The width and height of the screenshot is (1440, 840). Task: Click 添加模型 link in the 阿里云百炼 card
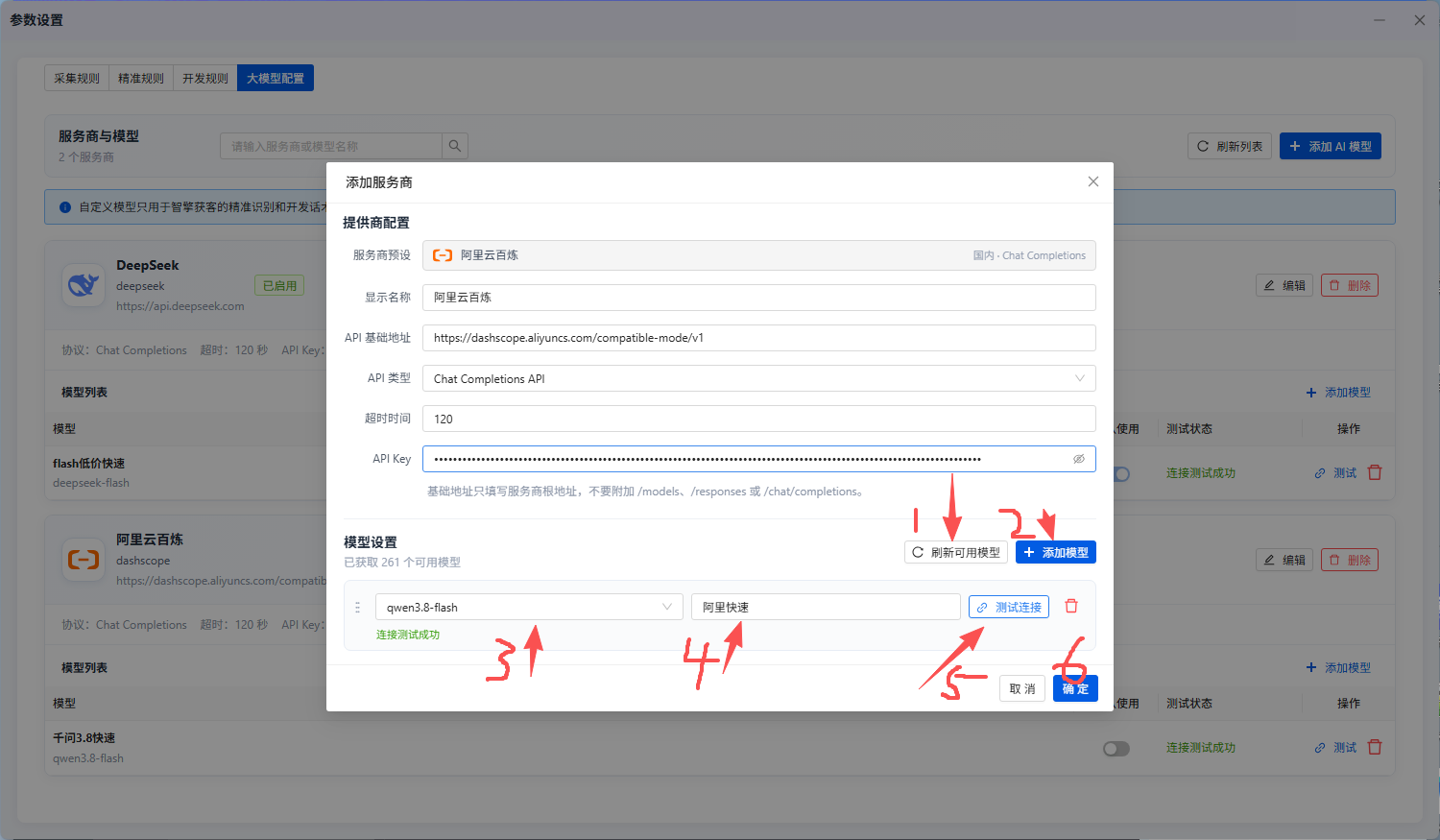click(1338, 667)
